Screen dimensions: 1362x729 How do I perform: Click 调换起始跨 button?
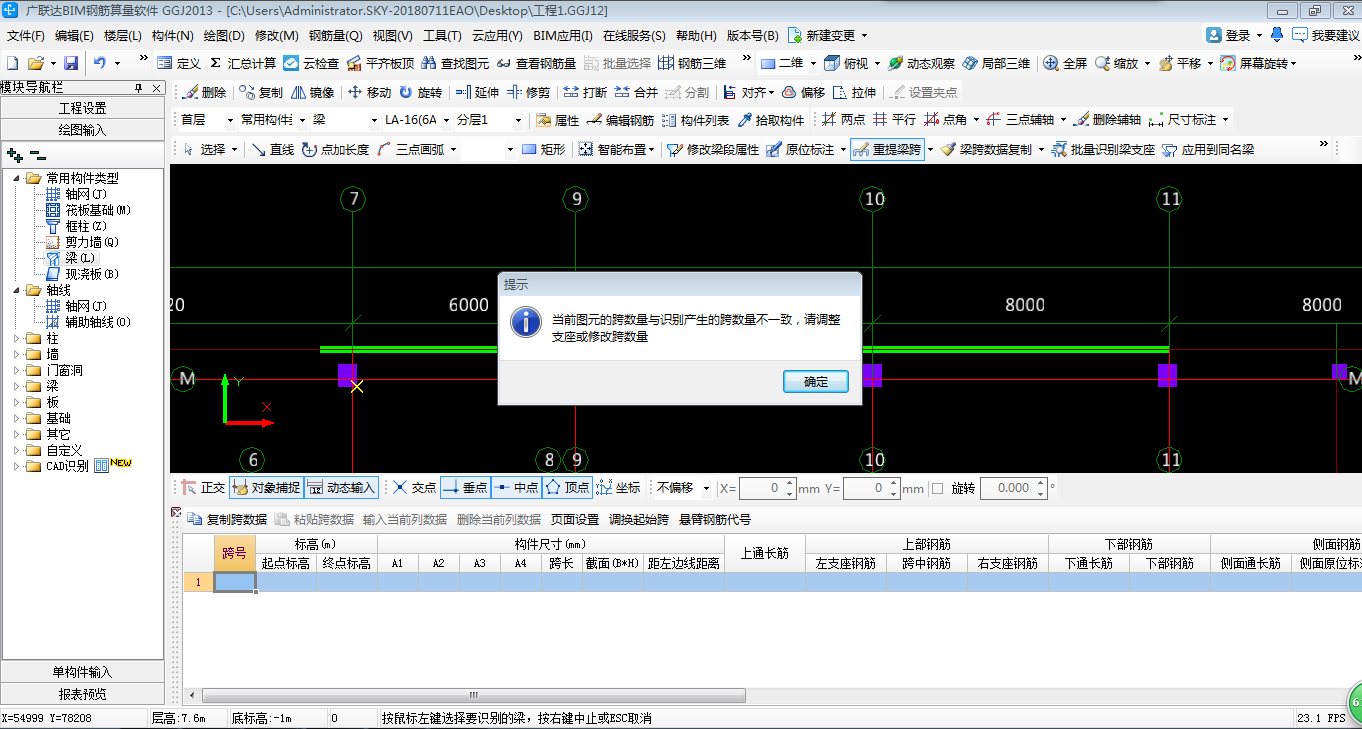pos(639,519)
